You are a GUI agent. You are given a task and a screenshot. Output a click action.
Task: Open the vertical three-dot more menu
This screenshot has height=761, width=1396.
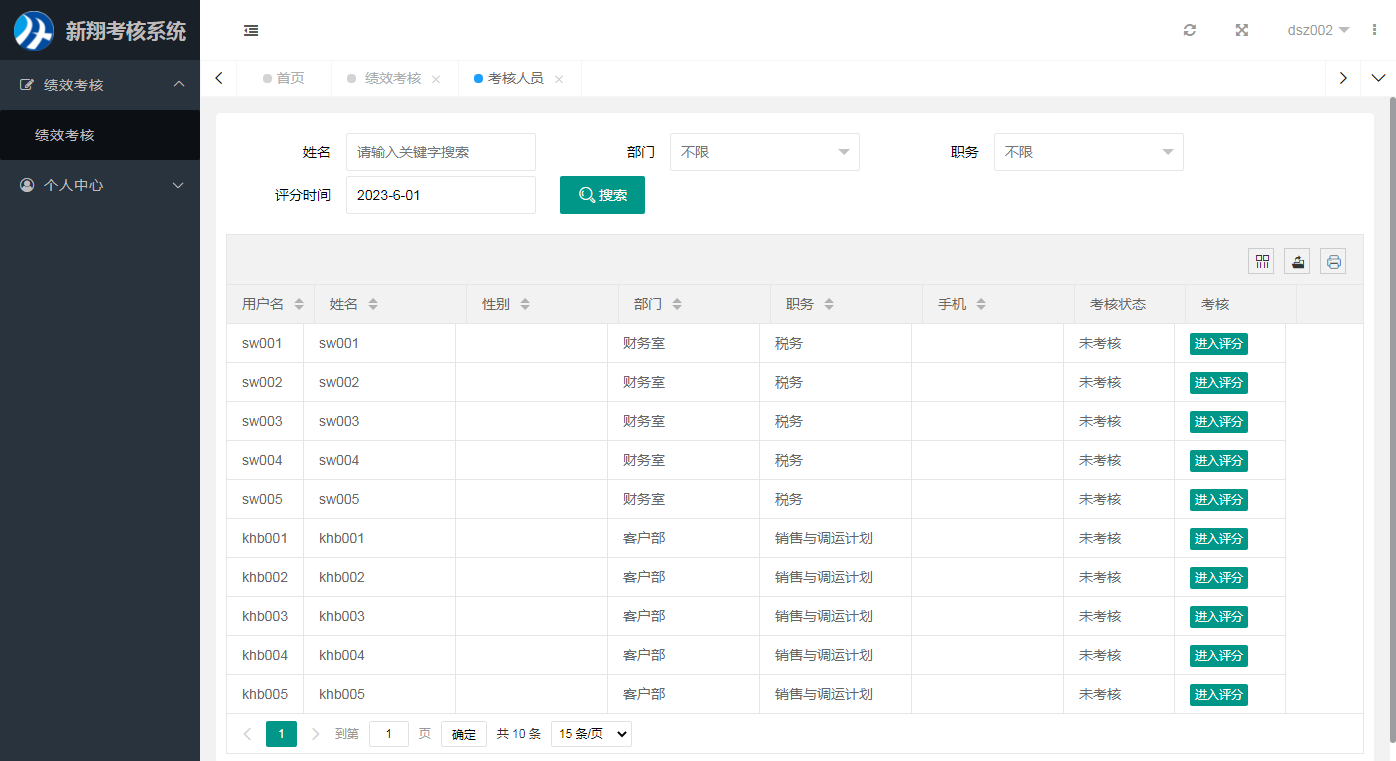coord(1375,30)
